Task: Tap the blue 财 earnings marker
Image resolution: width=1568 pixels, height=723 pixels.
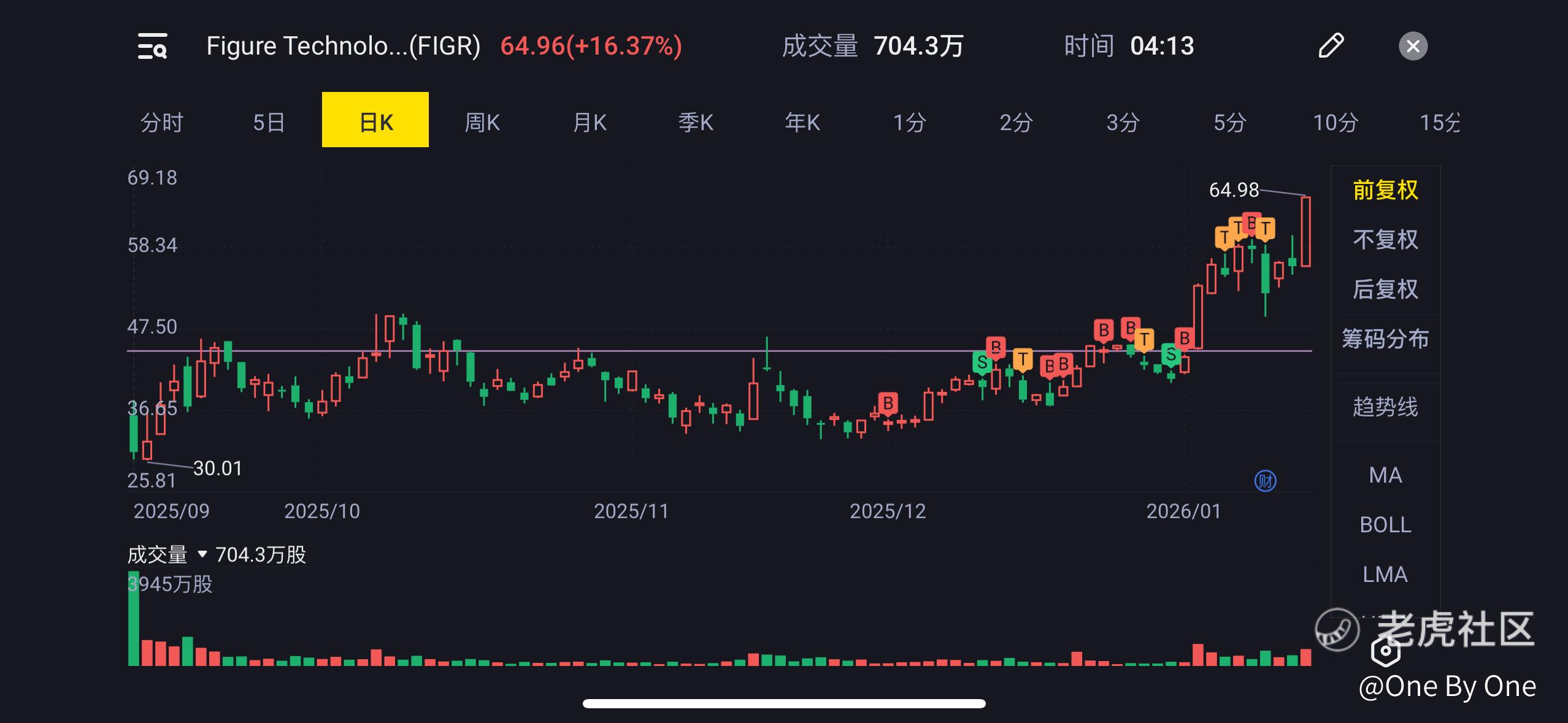Action: click(1265, 481)
